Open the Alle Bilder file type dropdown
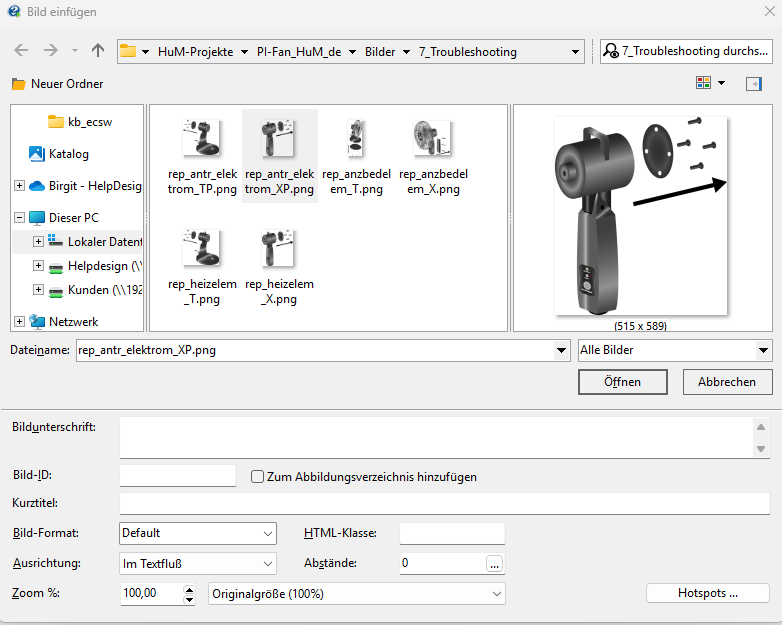The width and height of the screenshot is (782, 625). point(764,350)
